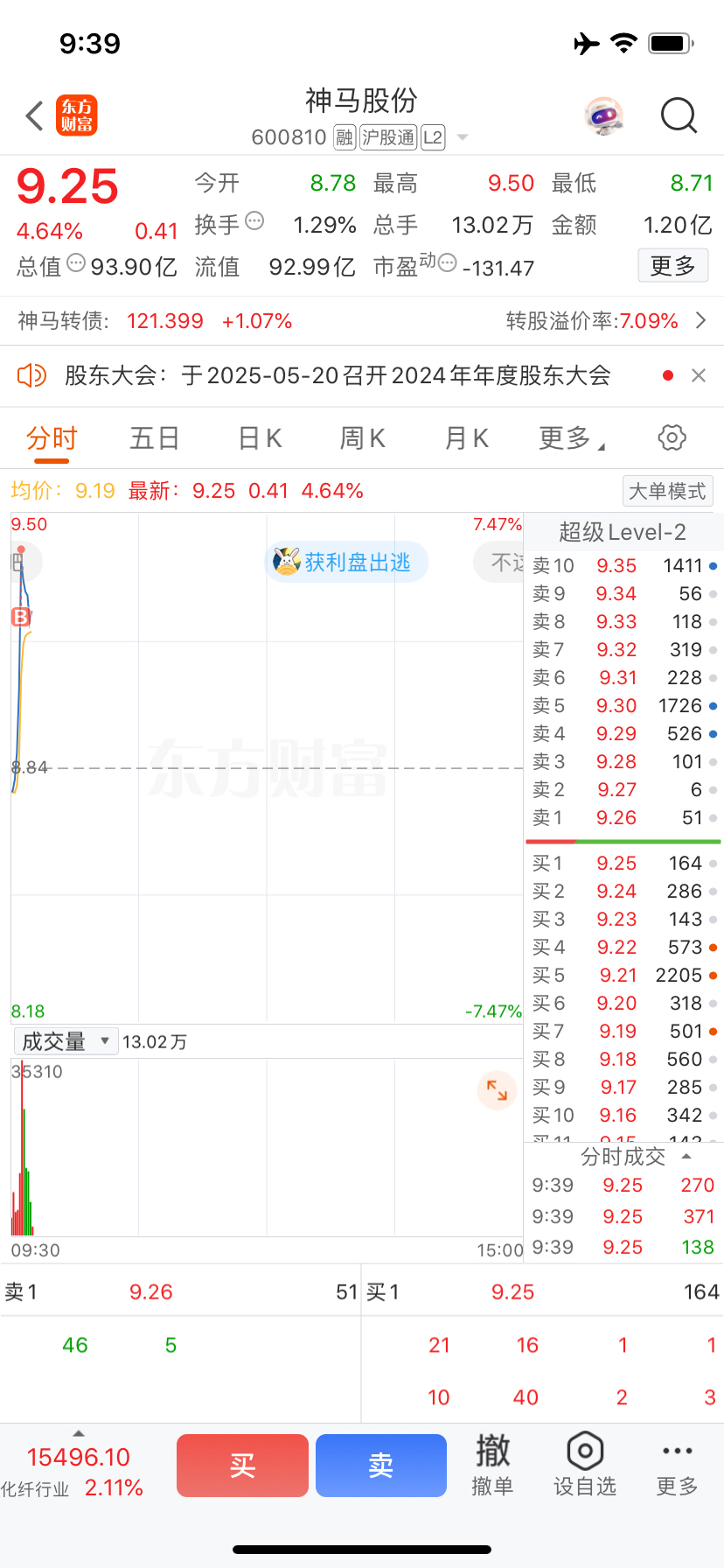Select the 买10 9.16 order row

point(624,1116)
